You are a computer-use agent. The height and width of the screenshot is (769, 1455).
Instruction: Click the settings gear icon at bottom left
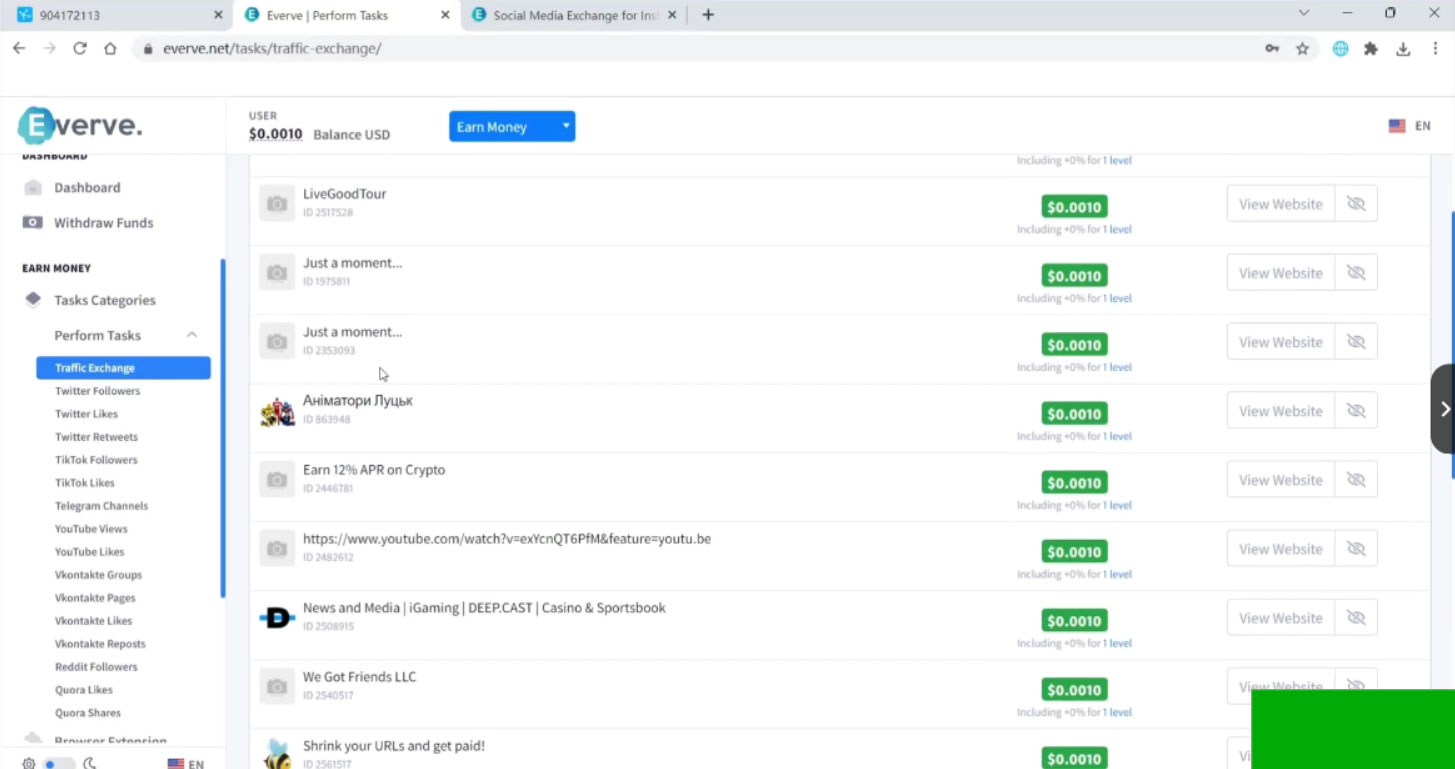tap(29, 763)
